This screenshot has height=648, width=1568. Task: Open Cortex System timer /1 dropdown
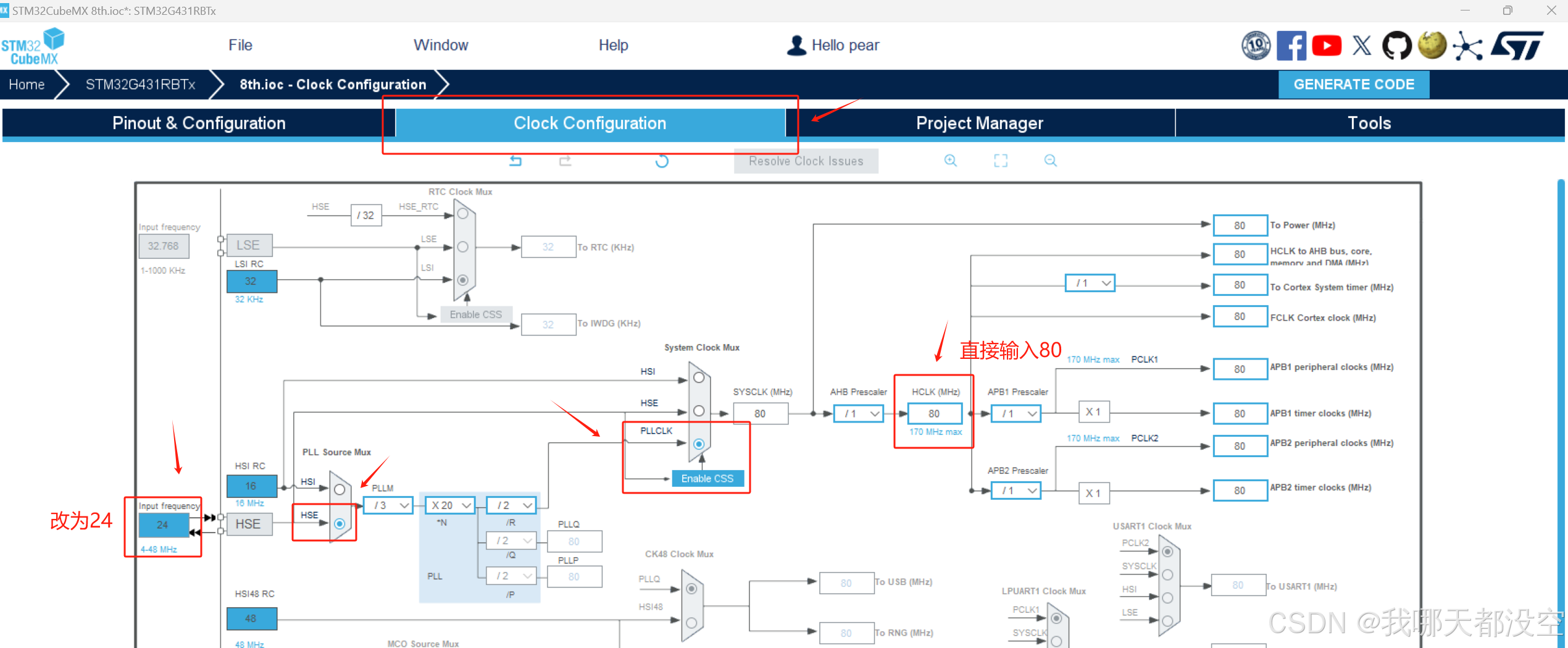point(1090,283)
